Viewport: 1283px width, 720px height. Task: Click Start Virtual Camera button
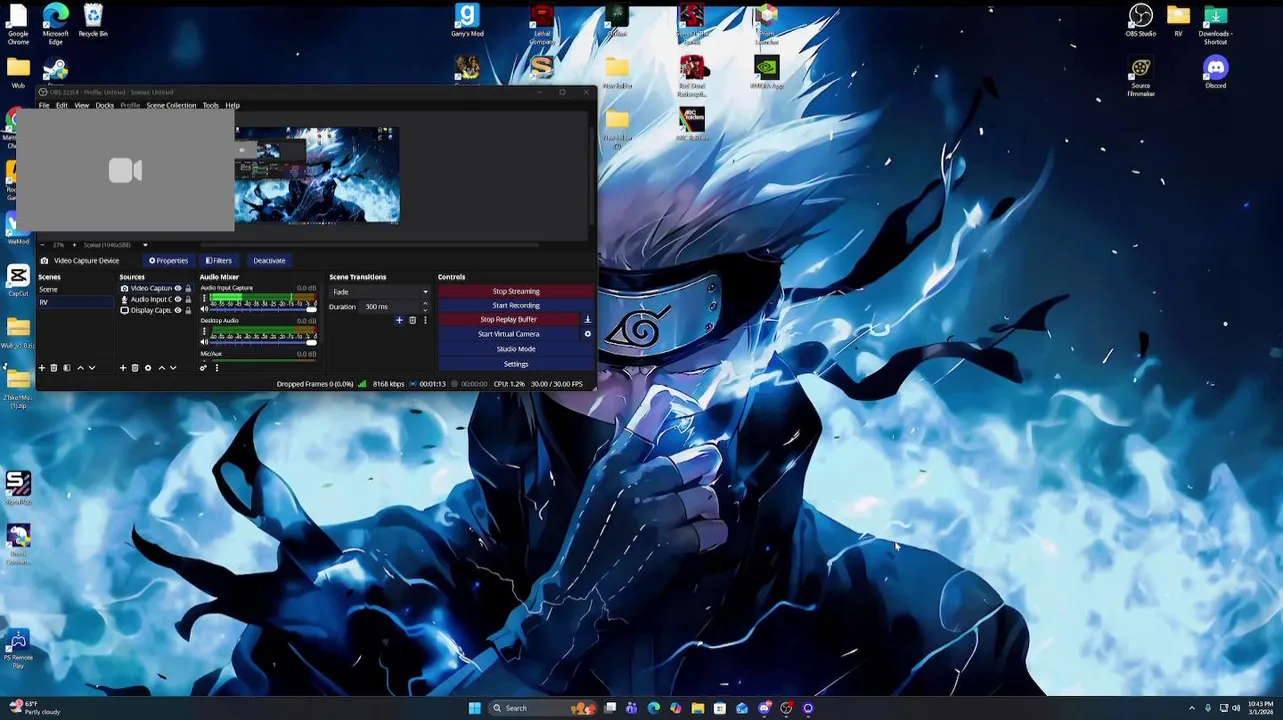(509, 334)
